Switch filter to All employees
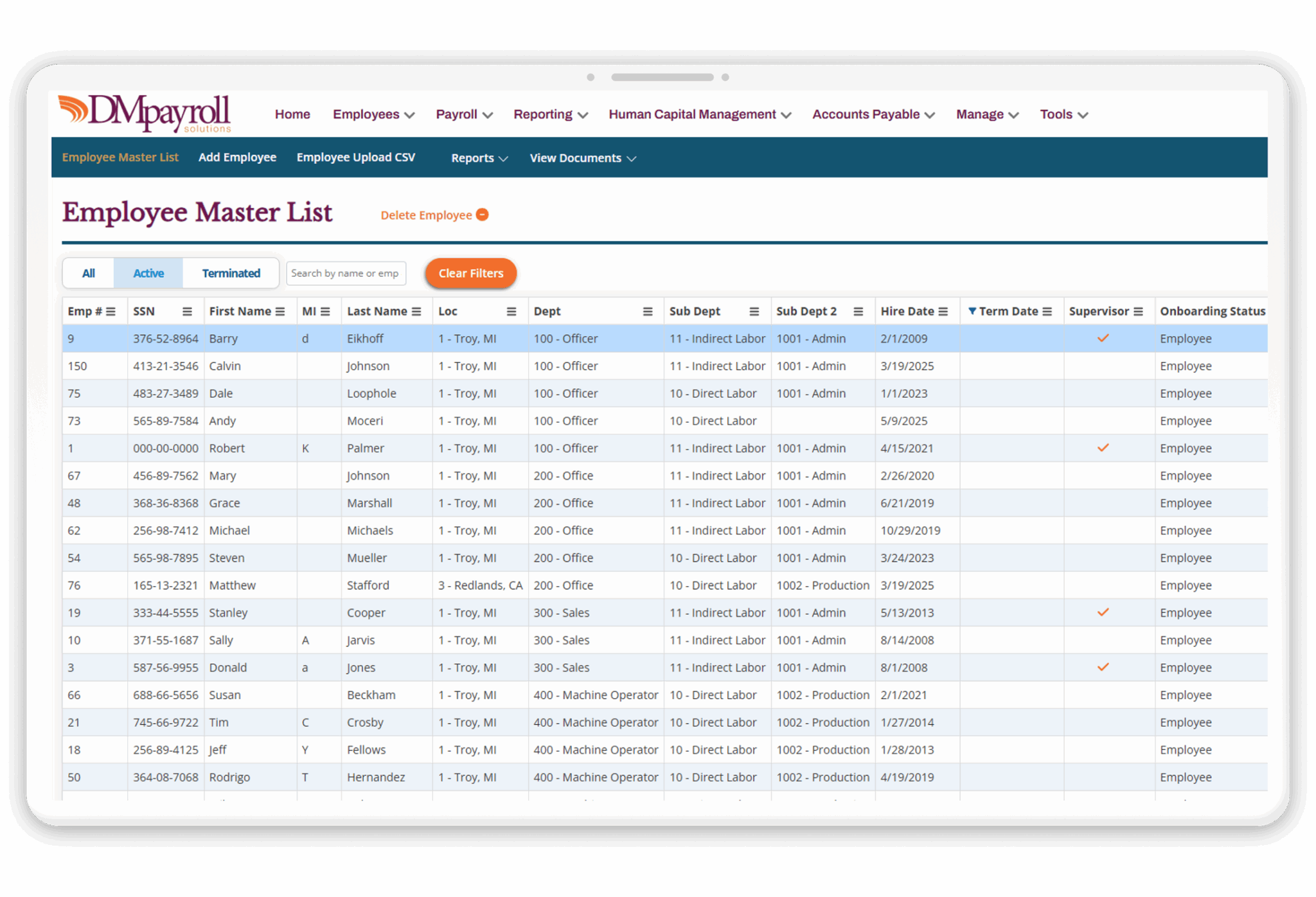This screenshot has width=1316, height=897. [88, 272]
